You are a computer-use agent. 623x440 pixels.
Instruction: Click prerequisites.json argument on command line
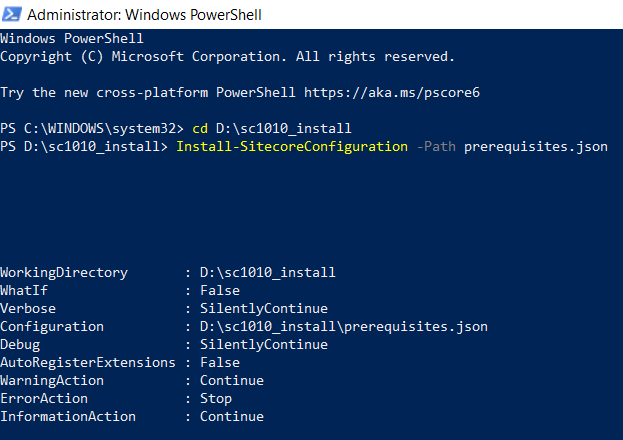[x=536, y=147]
